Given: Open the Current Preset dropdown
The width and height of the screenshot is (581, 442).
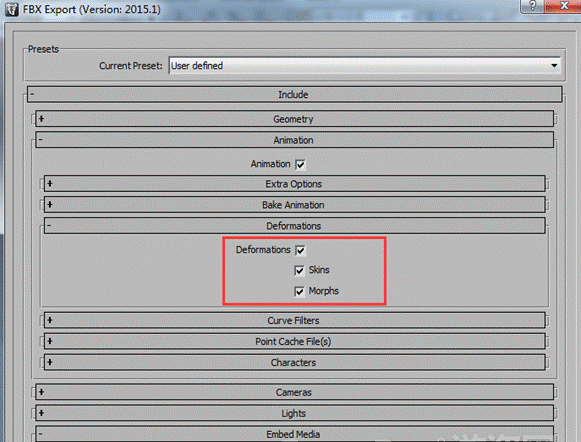Looking at the screenshot, I should point(365,66).
